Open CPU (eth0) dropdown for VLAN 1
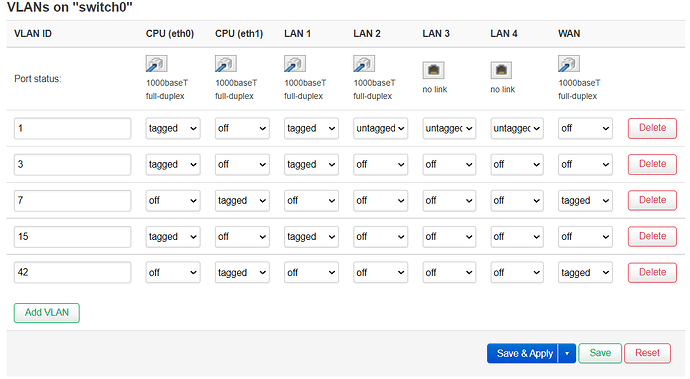 tap(173, 129)
